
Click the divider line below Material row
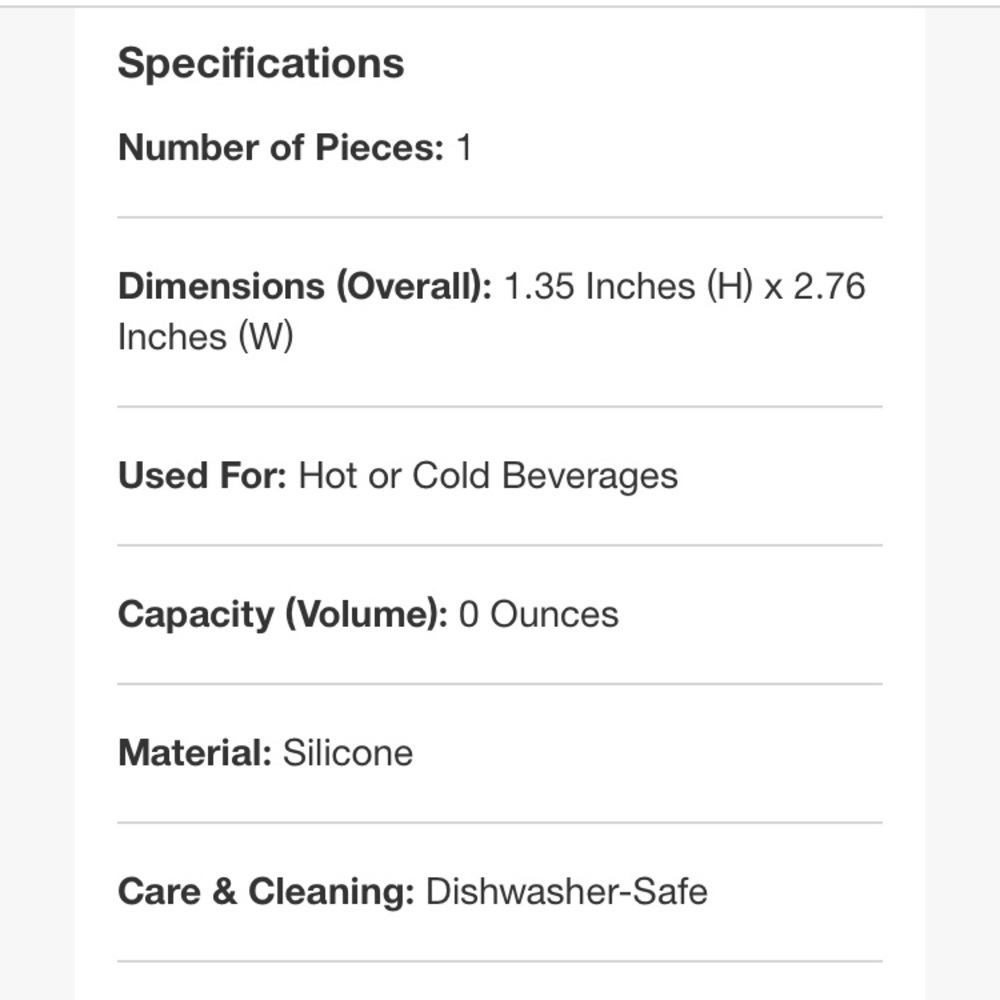(500, 823)
